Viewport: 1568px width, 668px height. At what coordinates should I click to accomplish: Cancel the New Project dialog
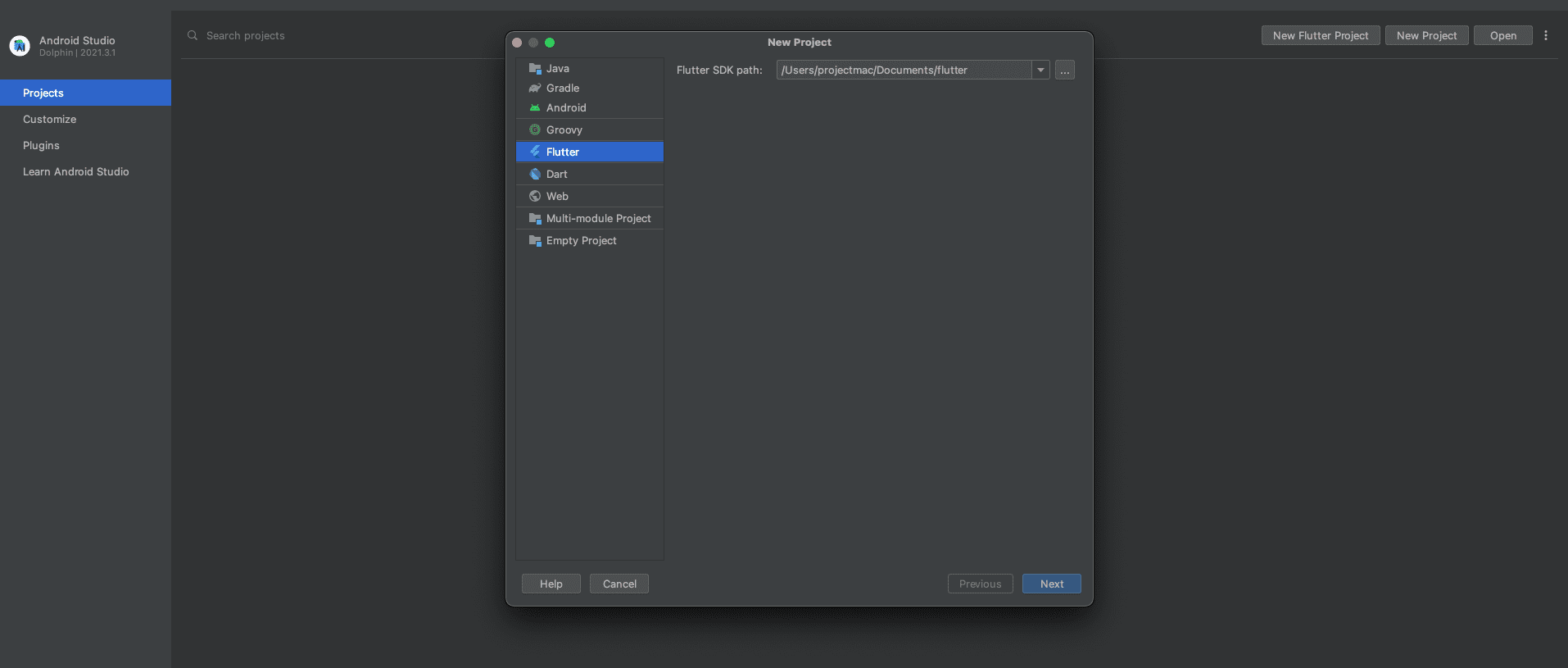(x=619, y=584)
